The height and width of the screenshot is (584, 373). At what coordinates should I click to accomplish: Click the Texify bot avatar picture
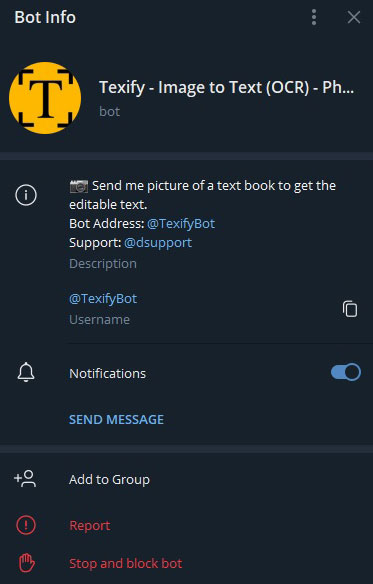(x=45, y=98)
